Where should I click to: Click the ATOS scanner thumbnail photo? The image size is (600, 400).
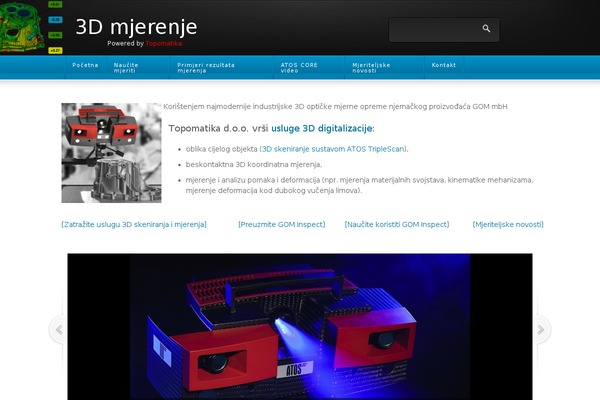point(111,153)
